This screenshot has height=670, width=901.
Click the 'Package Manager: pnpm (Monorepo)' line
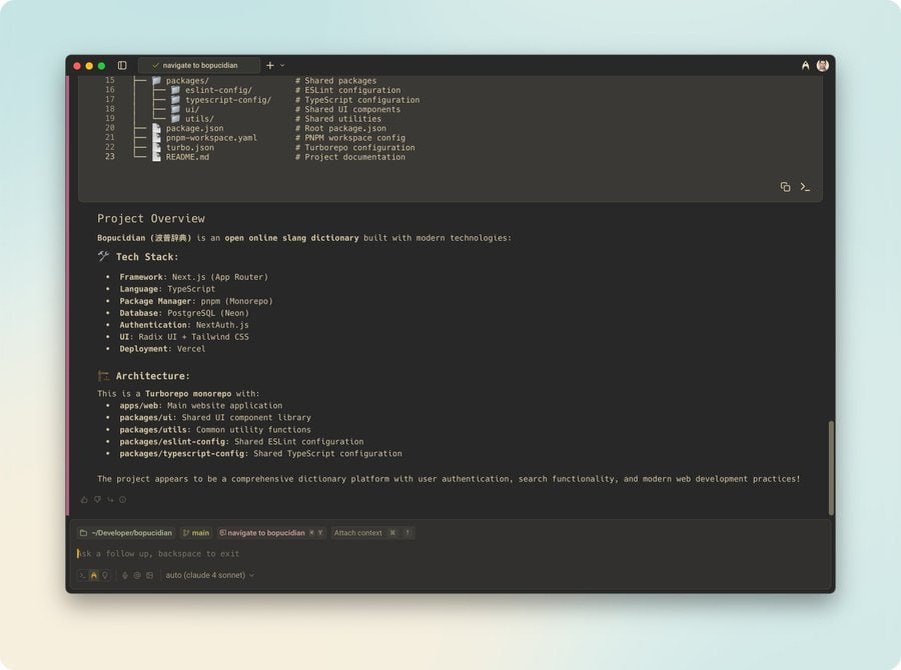coord(196,301)
